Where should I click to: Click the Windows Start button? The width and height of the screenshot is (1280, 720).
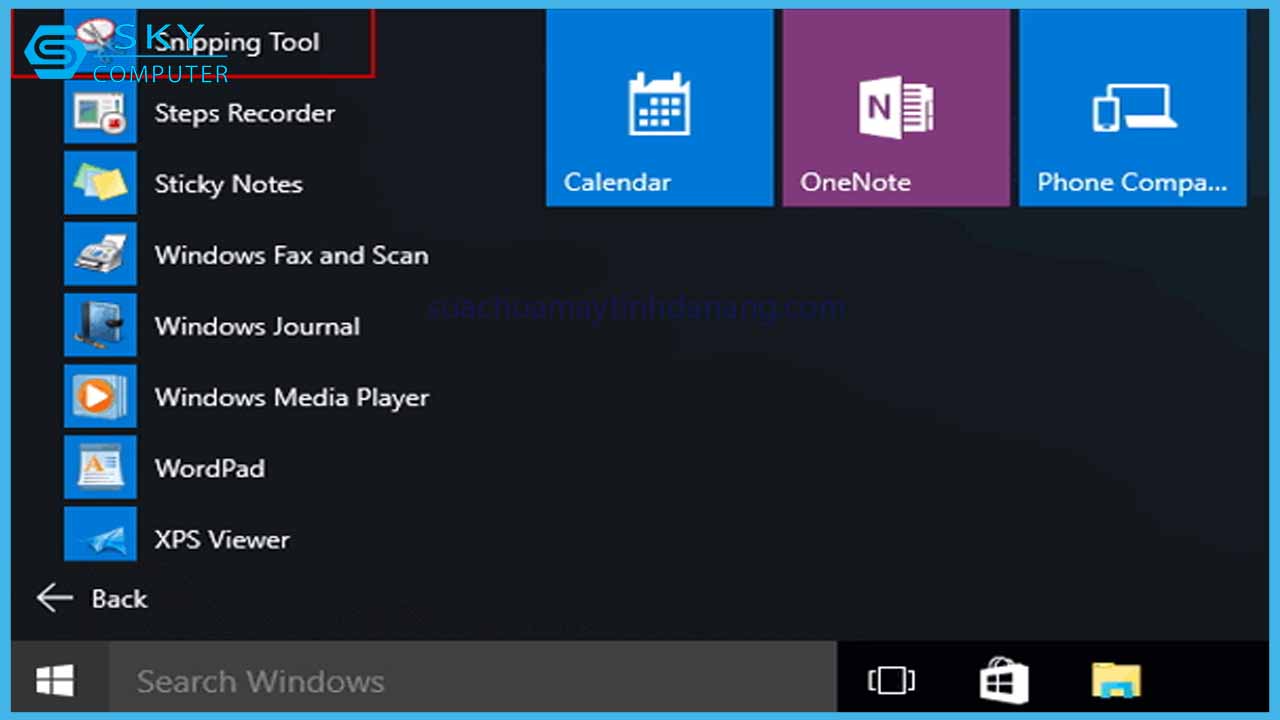[x=55, y=681]
